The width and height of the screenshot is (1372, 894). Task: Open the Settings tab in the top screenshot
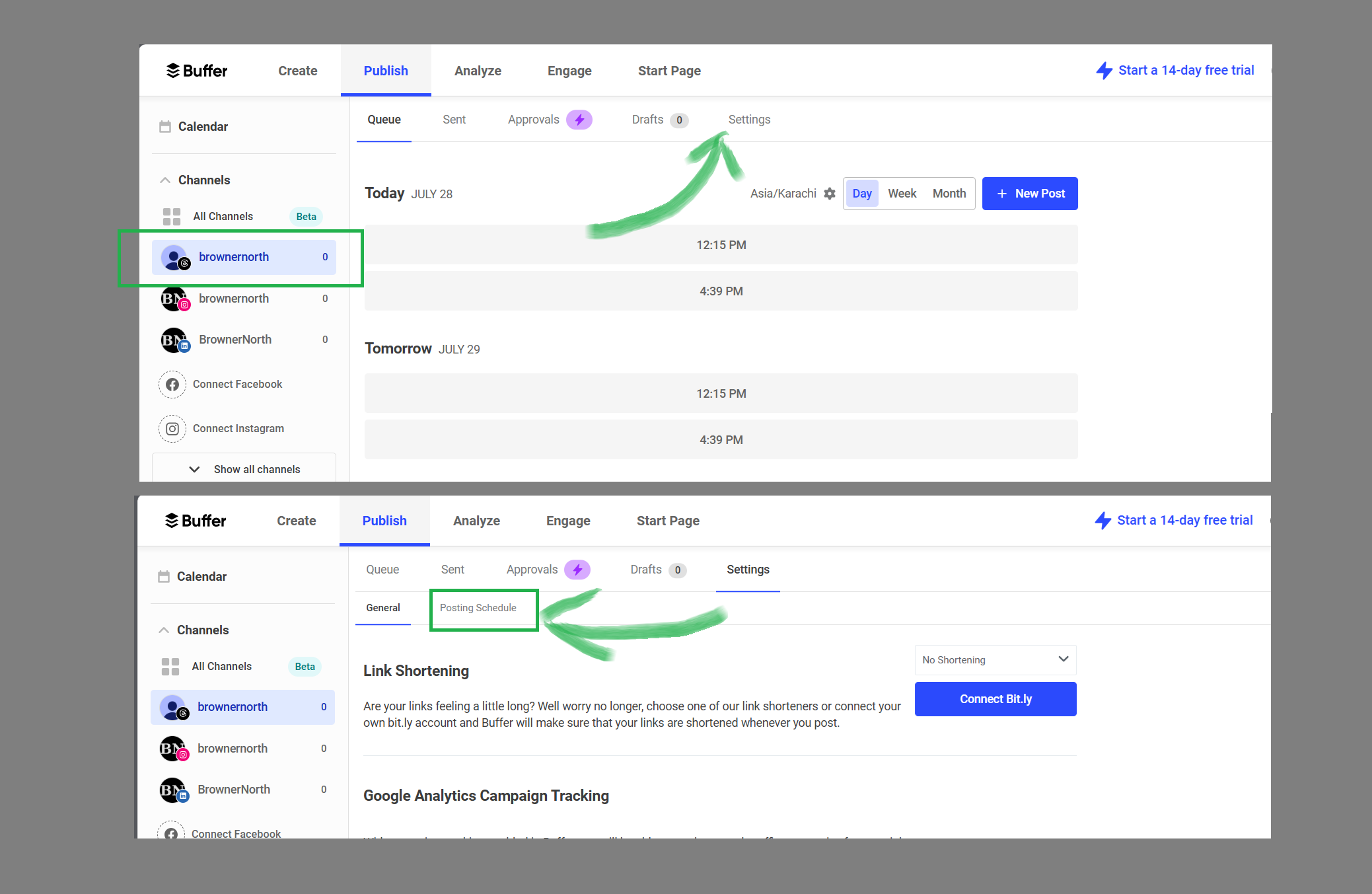[749, 120]
